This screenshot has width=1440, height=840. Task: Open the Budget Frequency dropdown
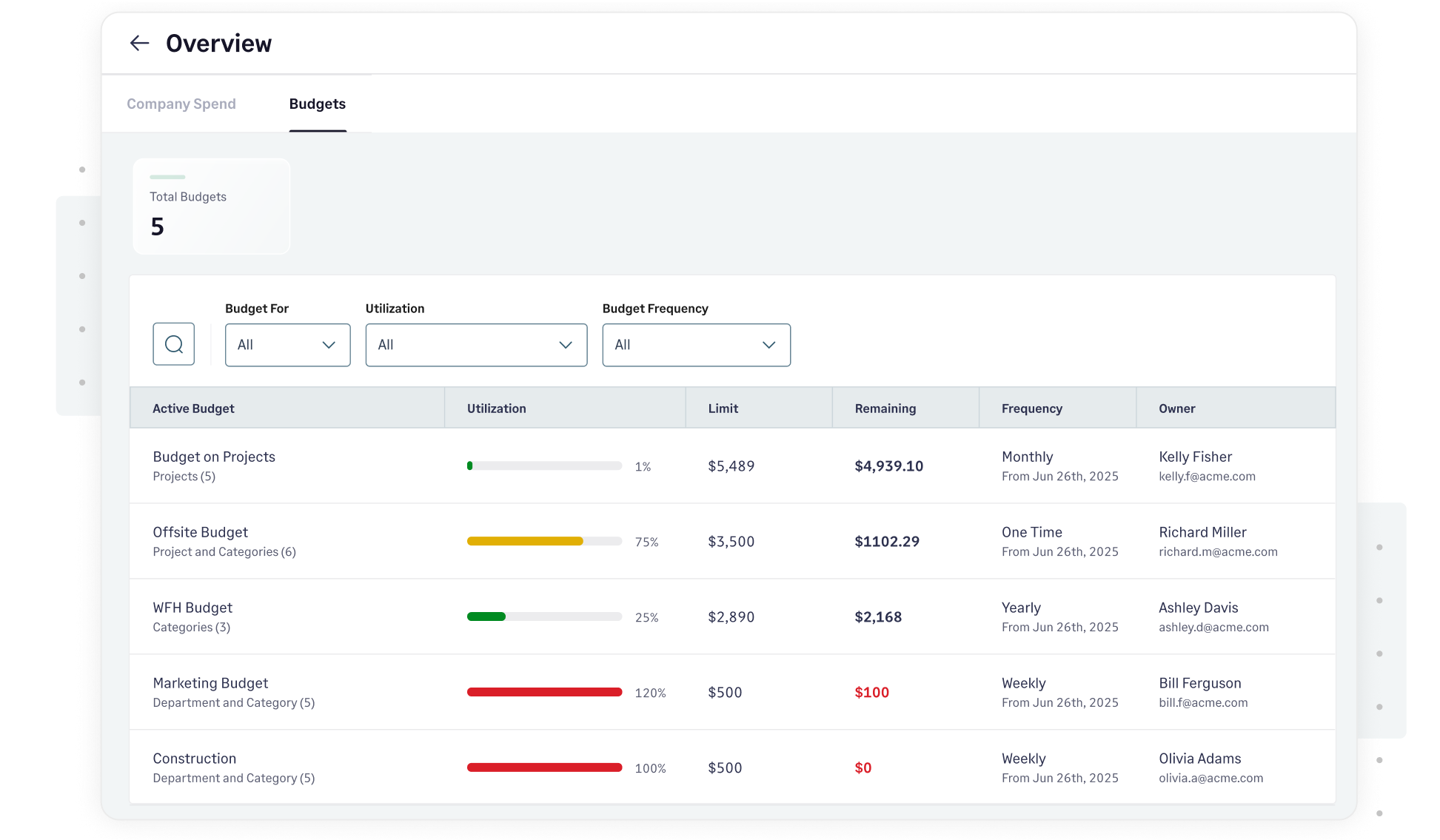pos(695,345)
